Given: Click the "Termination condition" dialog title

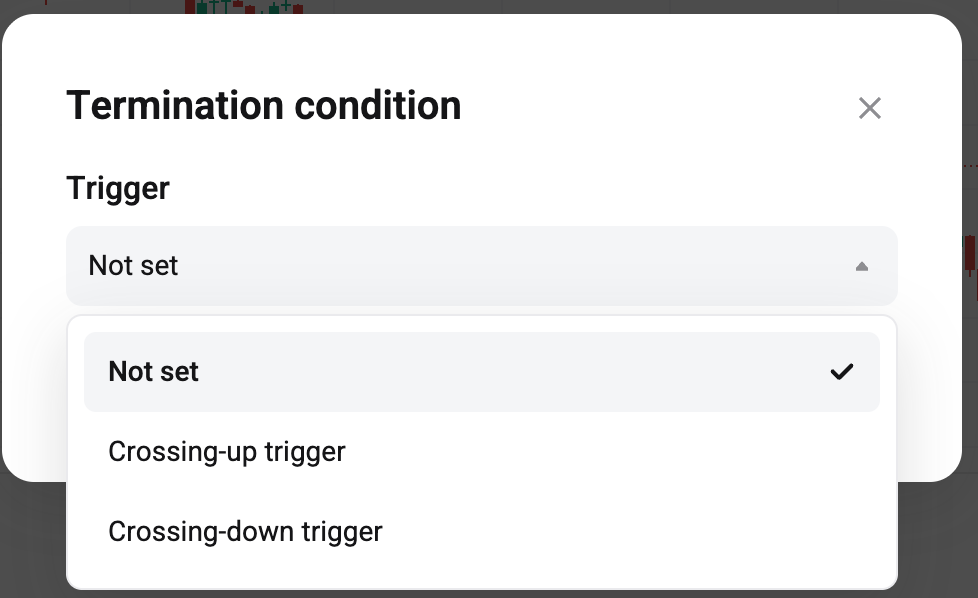Looking at the screenshot, I should [263, 105].
